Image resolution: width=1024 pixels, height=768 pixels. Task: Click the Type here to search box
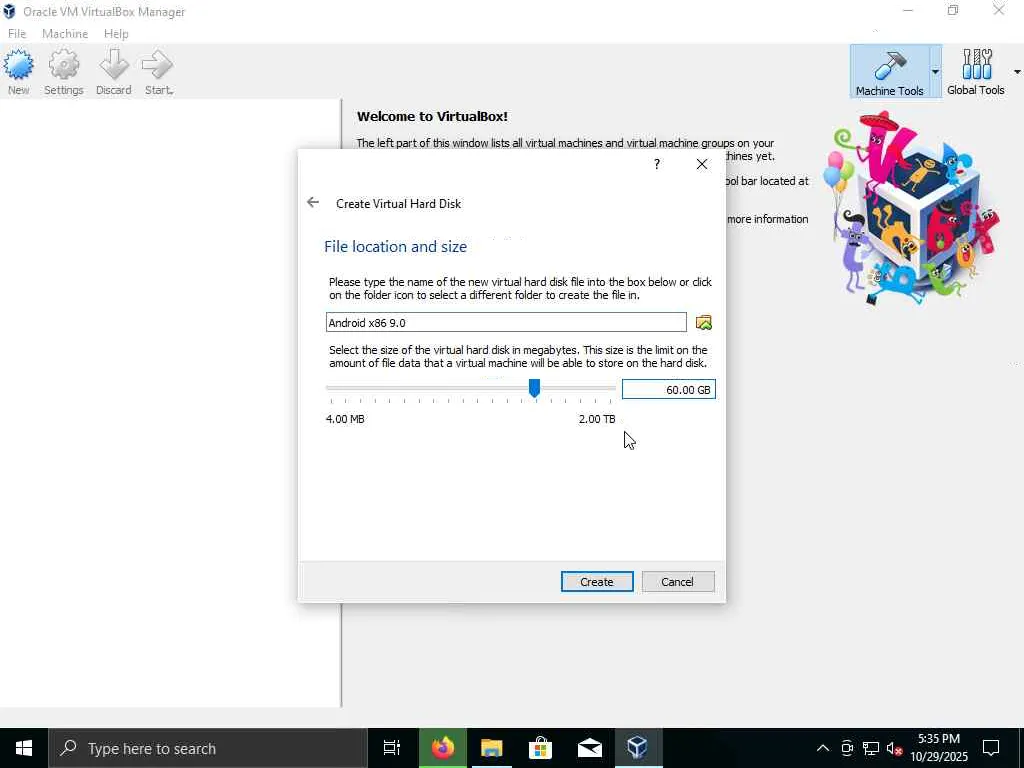[x=208, y=748]
